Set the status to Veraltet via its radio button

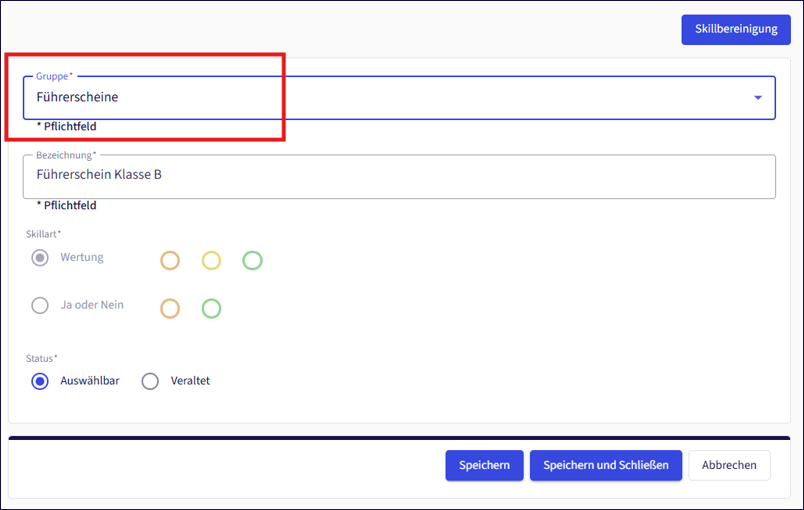click(x=150, y=381)
